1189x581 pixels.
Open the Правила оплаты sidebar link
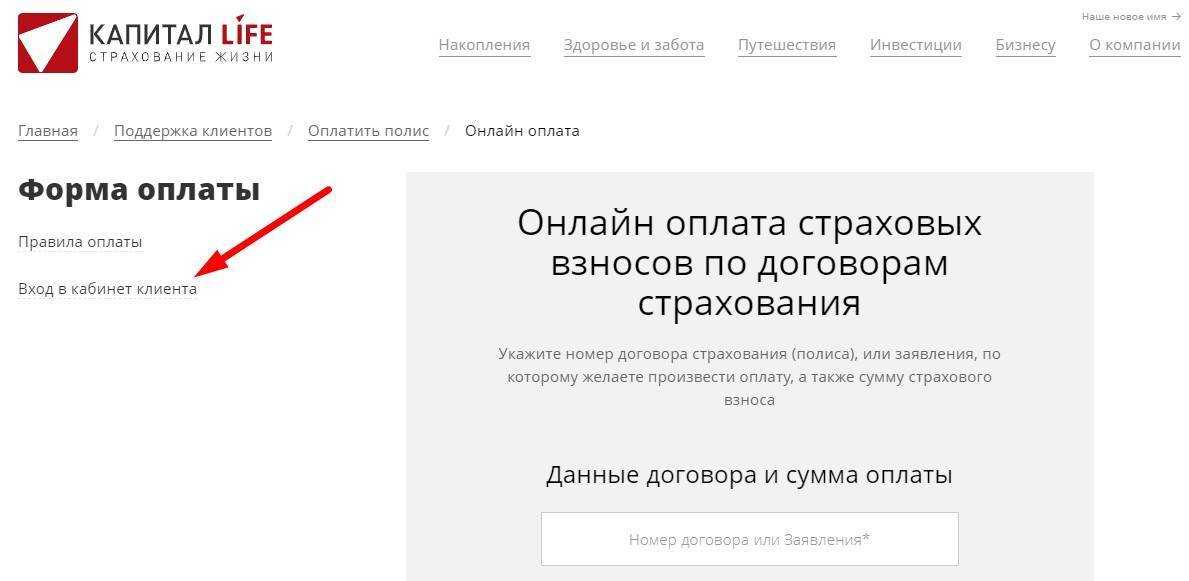tap(80, 242)
